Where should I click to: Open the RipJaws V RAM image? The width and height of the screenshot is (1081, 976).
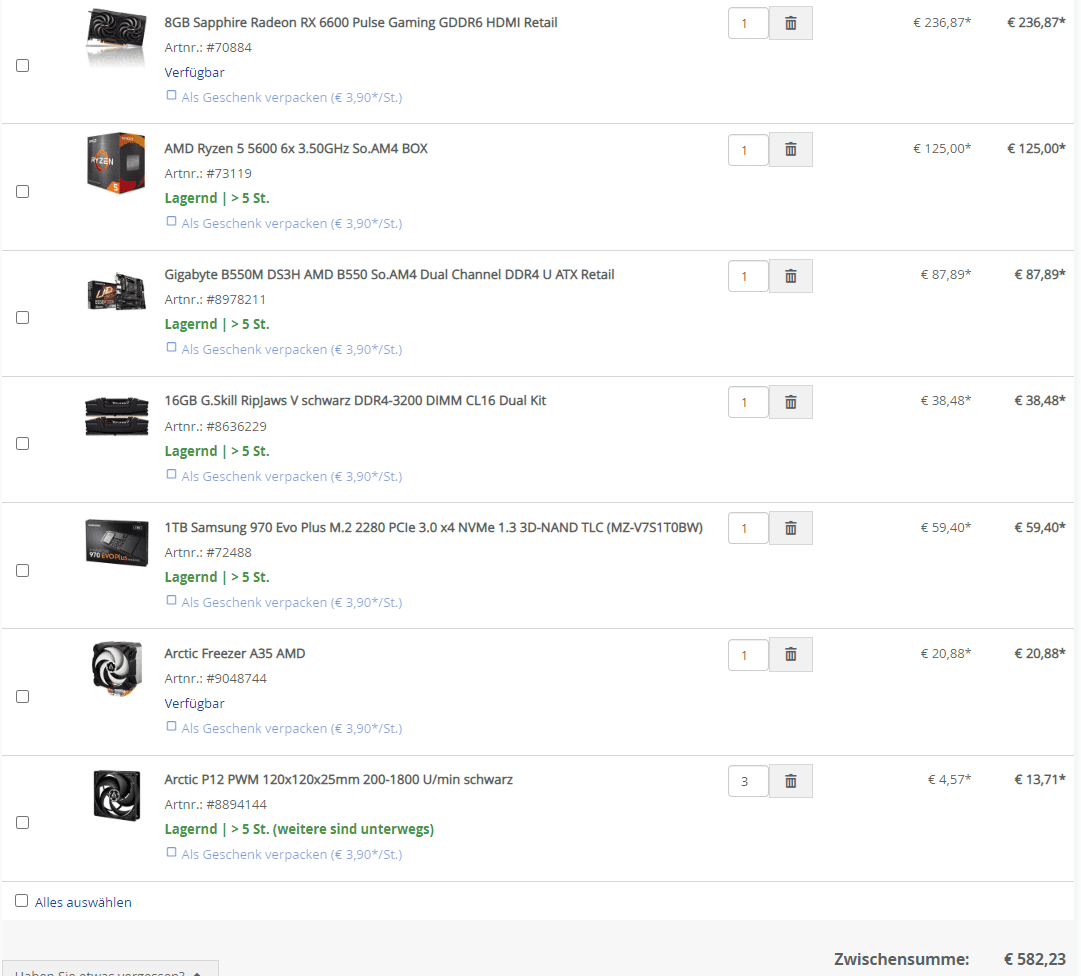coord(117,416)
